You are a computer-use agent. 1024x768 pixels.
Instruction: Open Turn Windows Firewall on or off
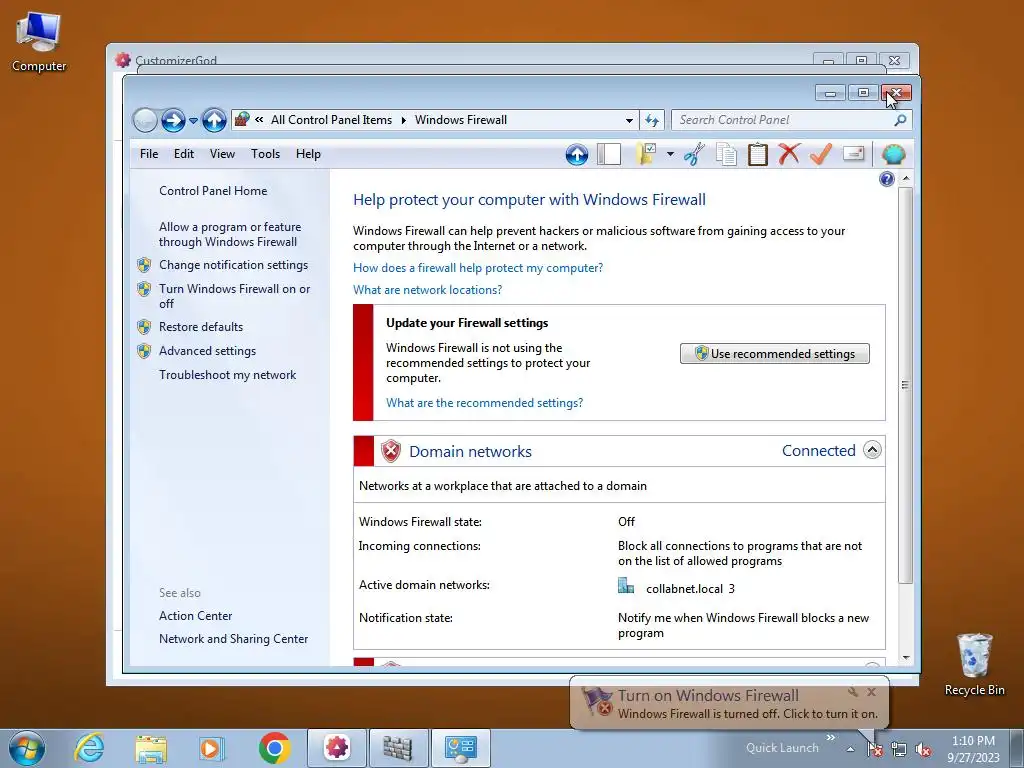click(x=234, y=296)
